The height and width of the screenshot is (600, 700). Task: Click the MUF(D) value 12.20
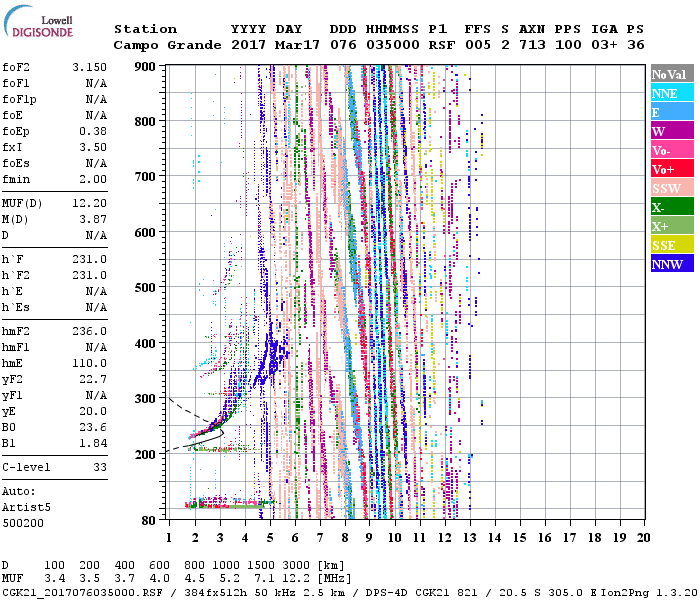[90, 204]
